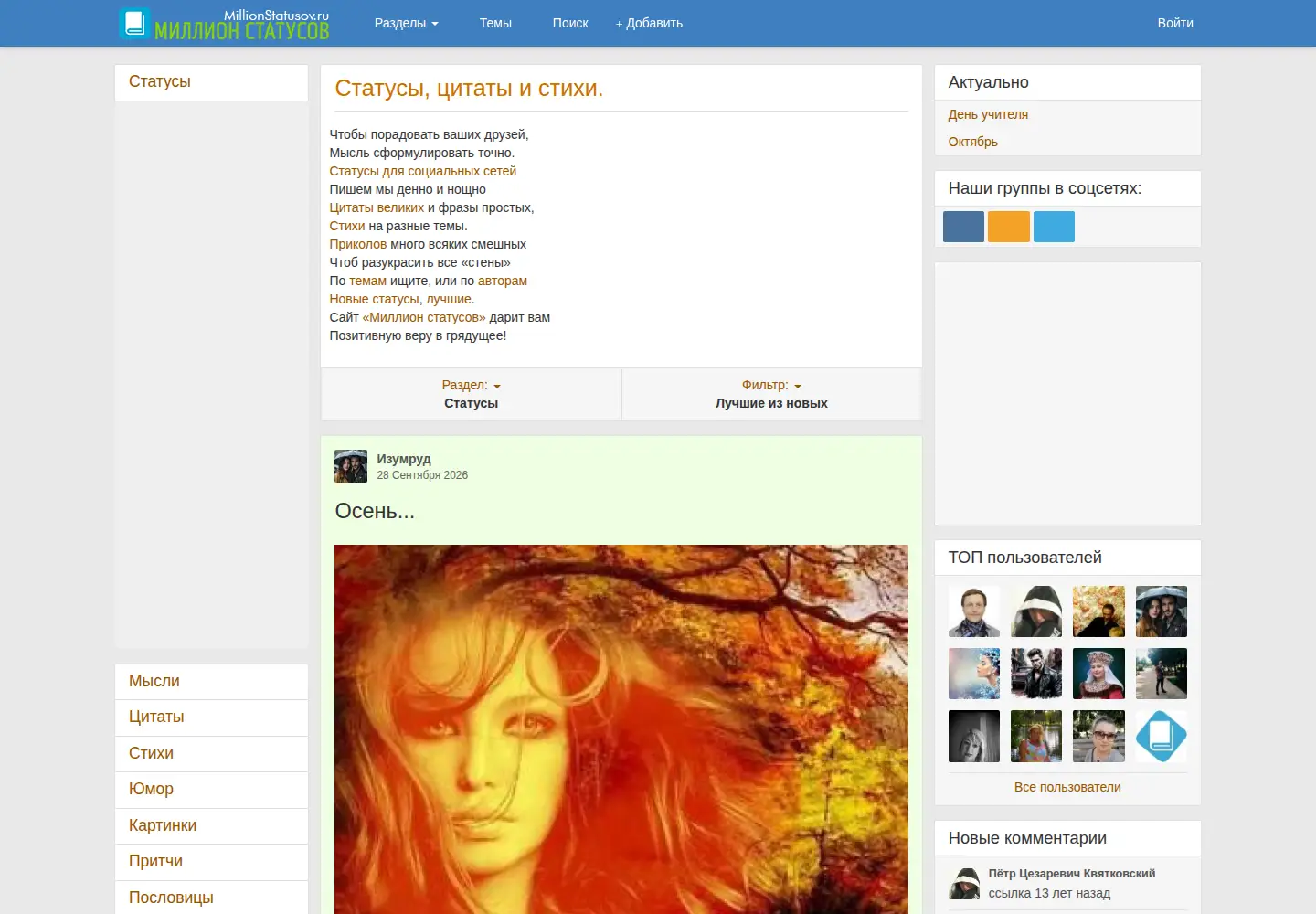This screenshot has height=914, width=1316.
Task: Open TOP user avatar of woman in kokoshnik headdress
Action: pos(1098,674)
